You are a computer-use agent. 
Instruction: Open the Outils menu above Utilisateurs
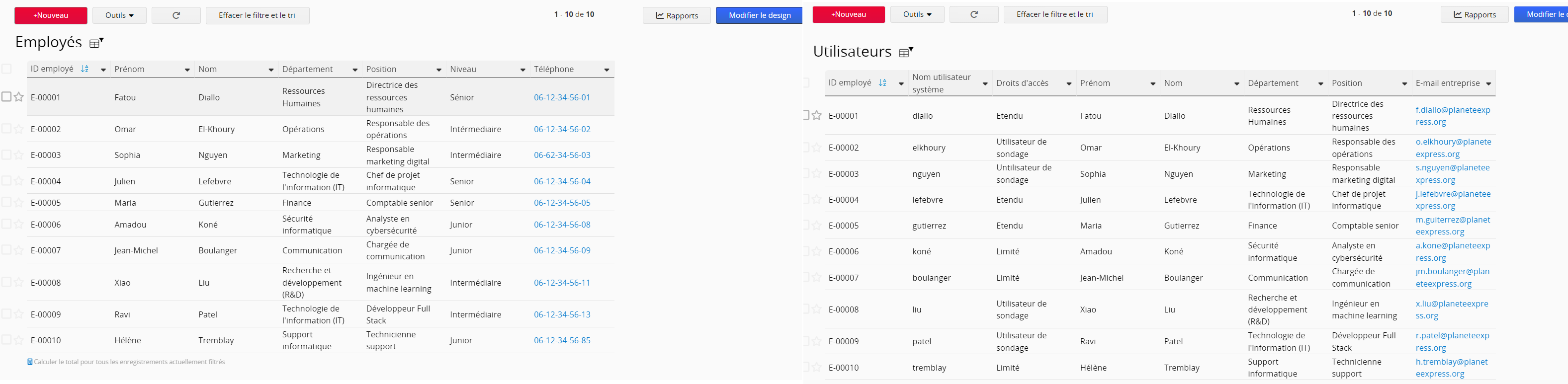pyautogui.click(x=917, y=14)
